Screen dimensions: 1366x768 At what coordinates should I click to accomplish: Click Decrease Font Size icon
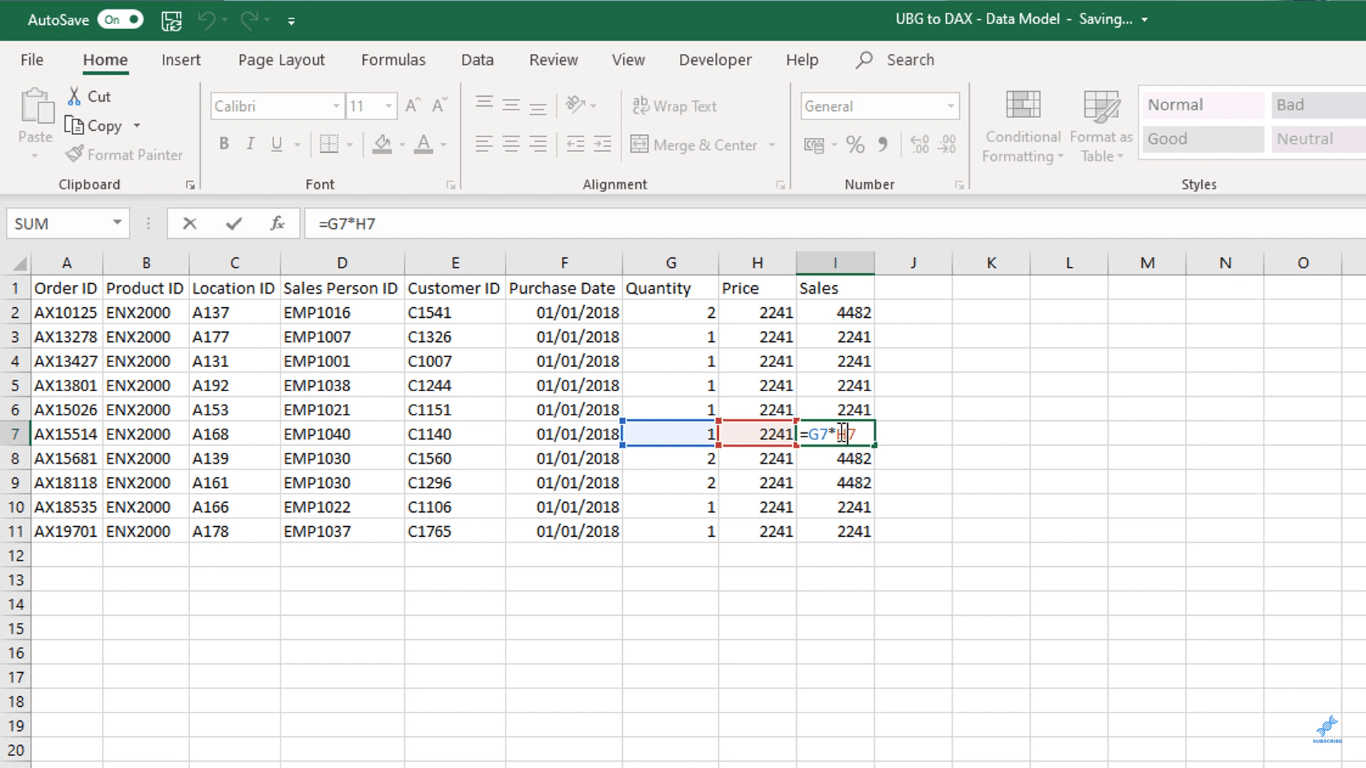tap(439, 106)
